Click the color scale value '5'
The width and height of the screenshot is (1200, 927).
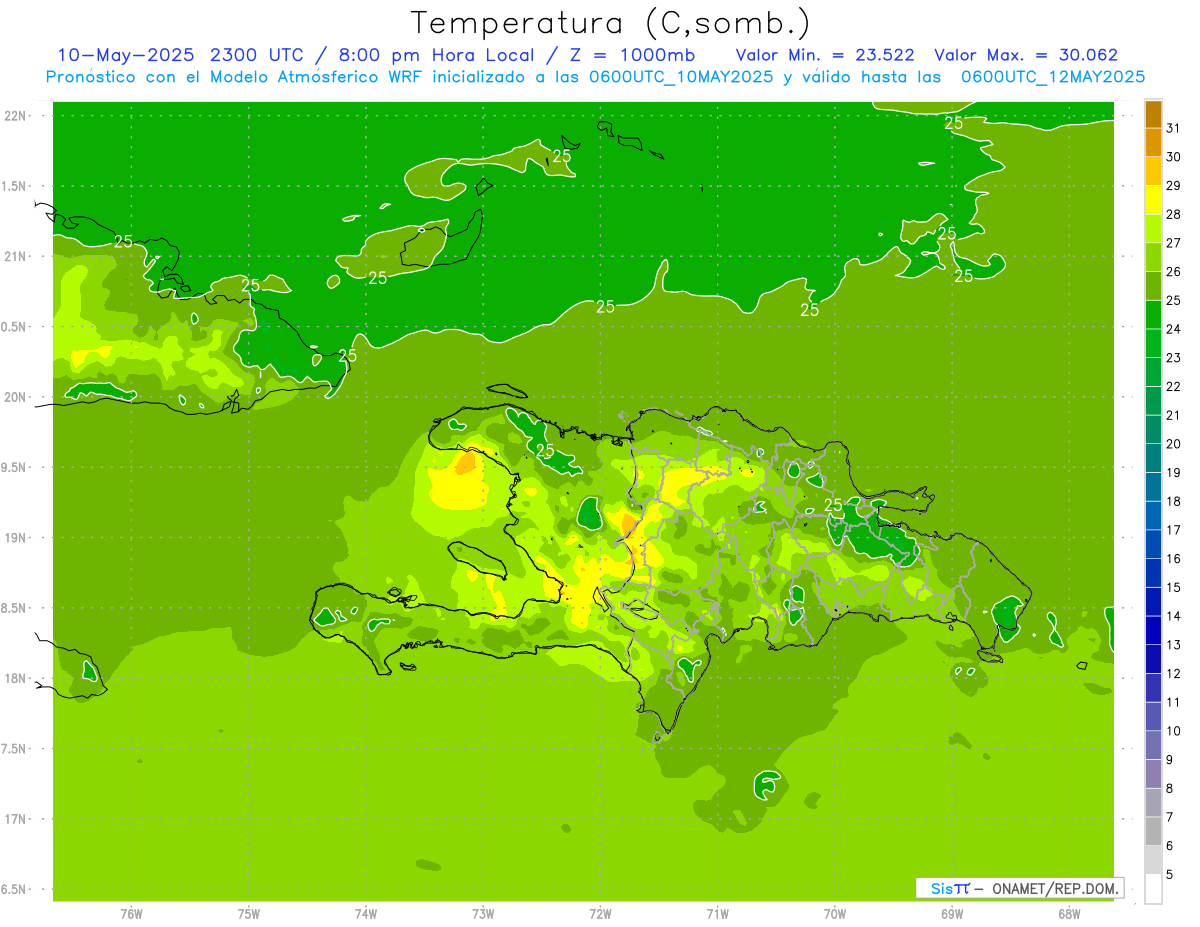pos(1170,875)
